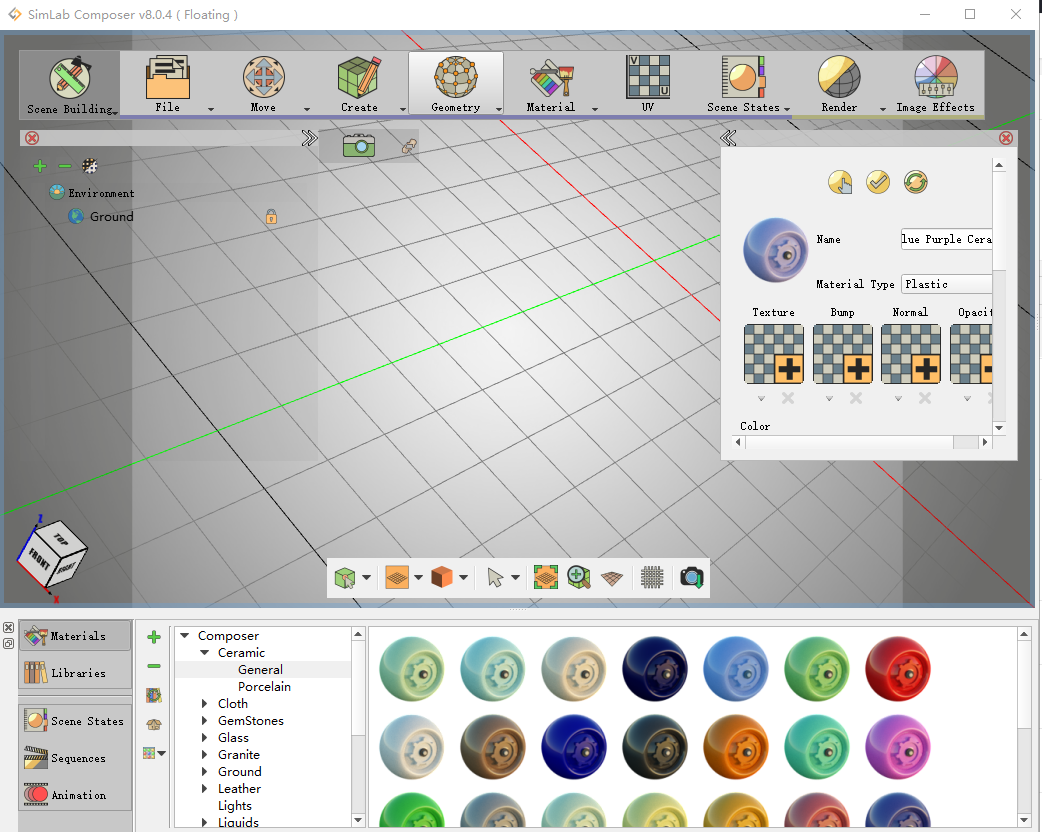Click the link icon beside the camera
This screenshot has height=832, width=1042.
click(409, 146)
